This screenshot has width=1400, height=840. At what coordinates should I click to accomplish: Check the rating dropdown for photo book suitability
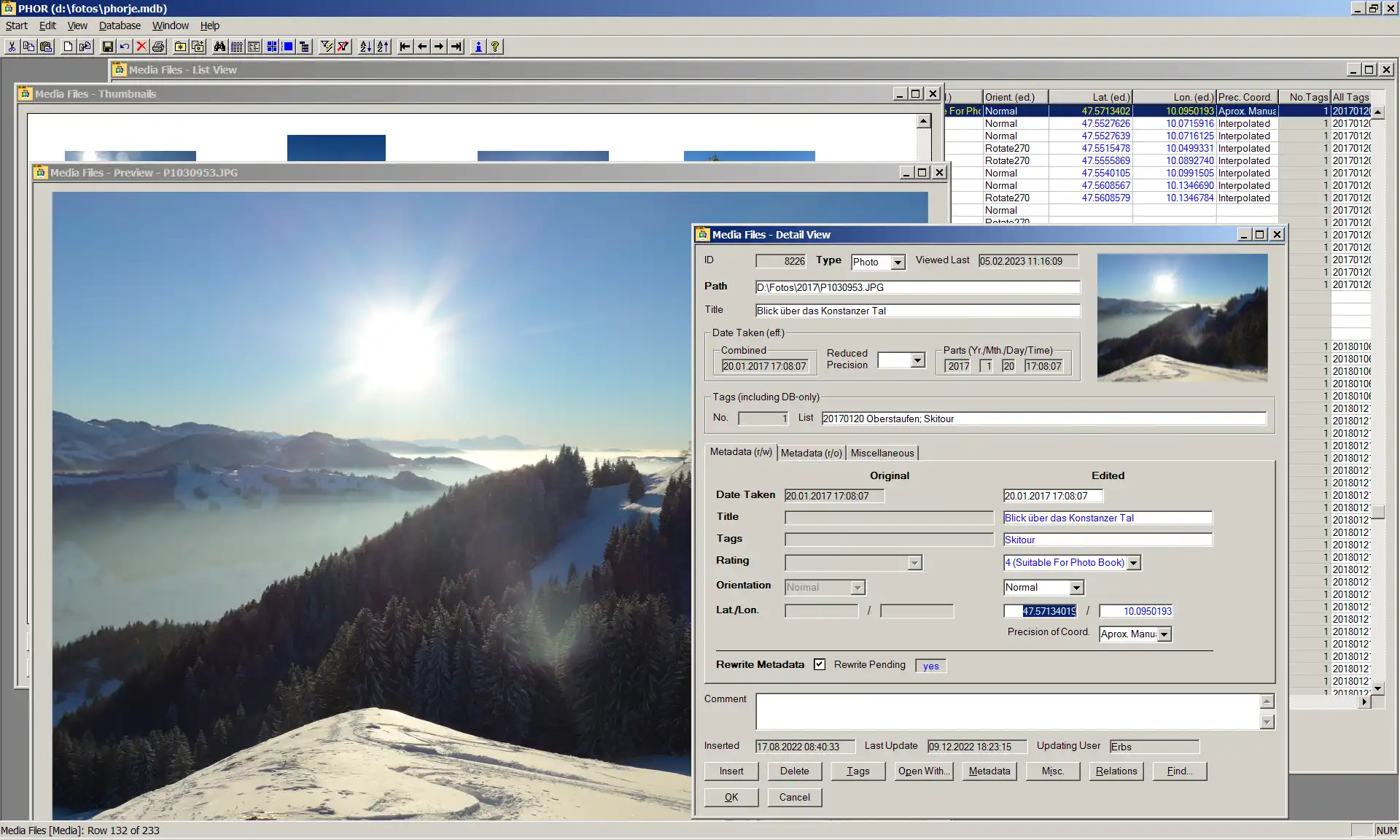pyautogui.click(x=1071, y=562)
